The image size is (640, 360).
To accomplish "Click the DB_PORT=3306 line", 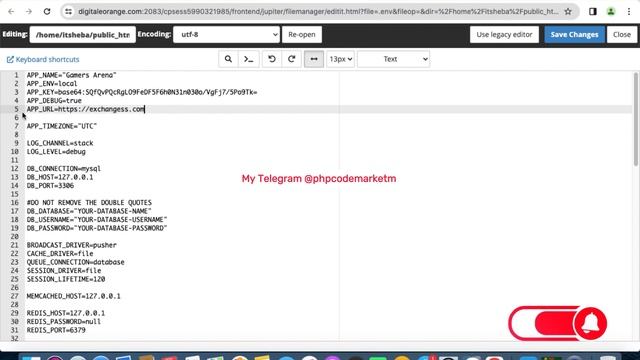I will tap(50, 186).
